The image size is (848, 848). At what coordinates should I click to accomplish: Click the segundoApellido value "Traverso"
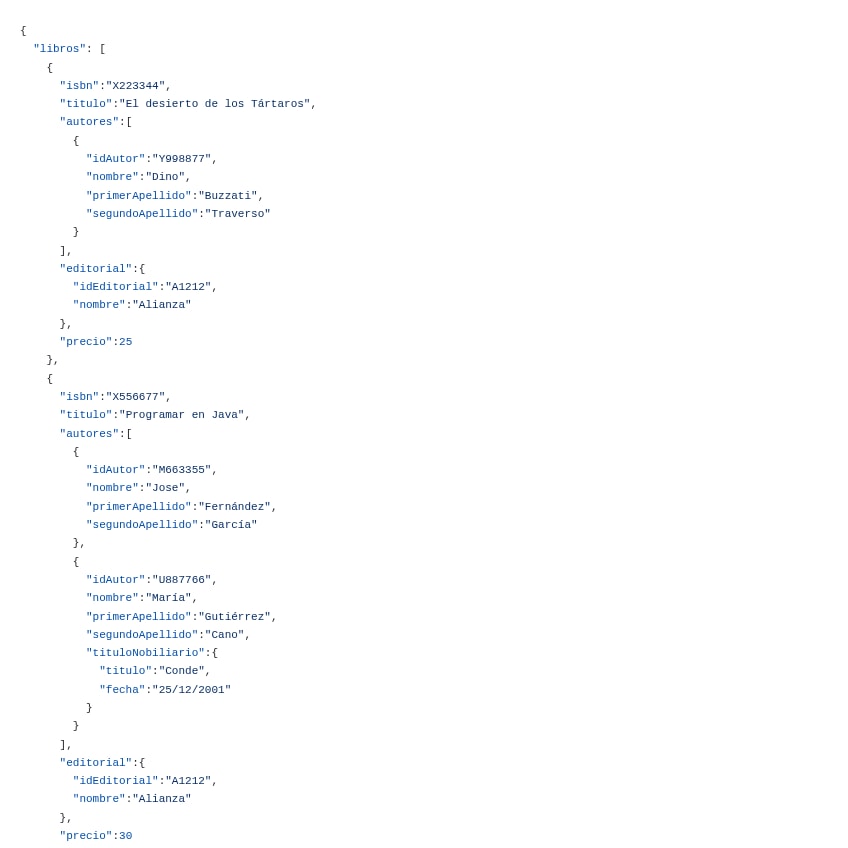click(x=237, y=214)
